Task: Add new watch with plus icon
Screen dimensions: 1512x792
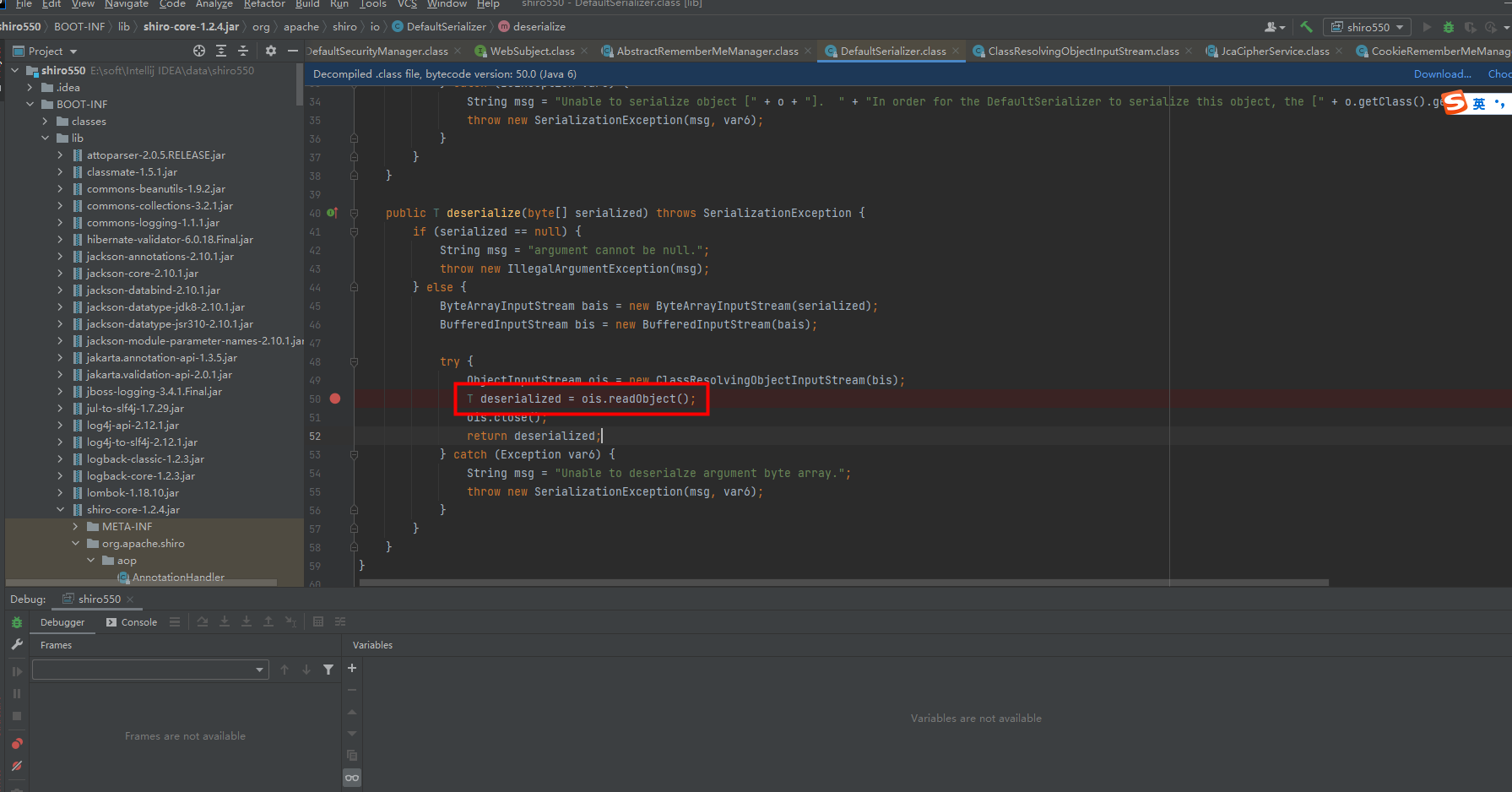Action: 352,668
